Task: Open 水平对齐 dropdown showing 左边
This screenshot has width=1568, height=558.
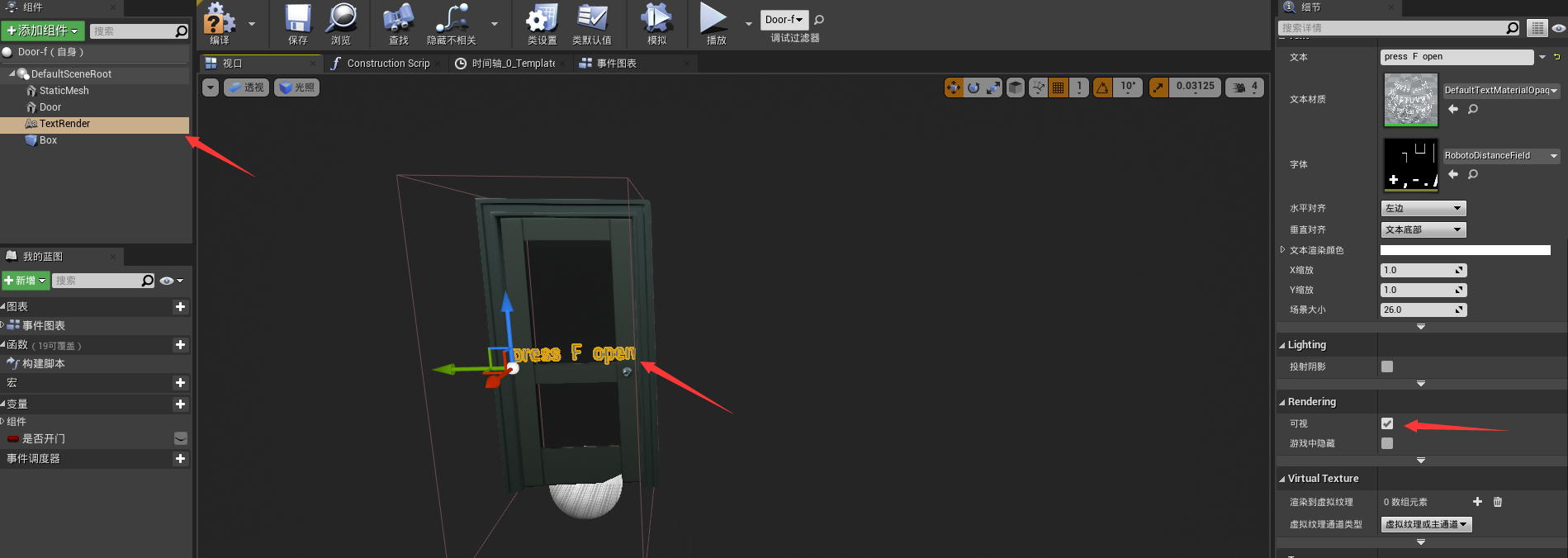Action: tap(1424, 208)
